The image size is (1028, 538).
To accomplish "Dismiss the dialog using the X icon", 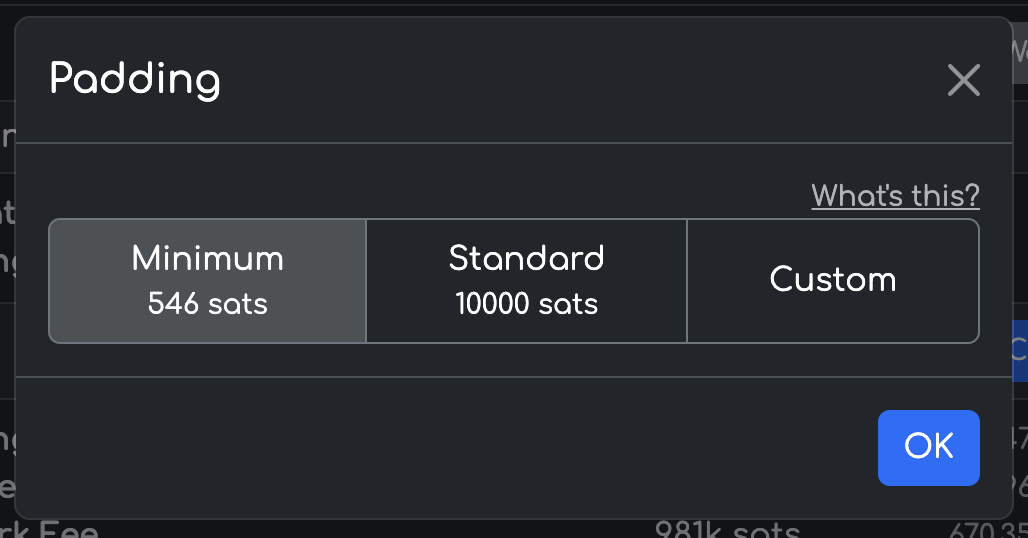I will click(x=963, y=80).
